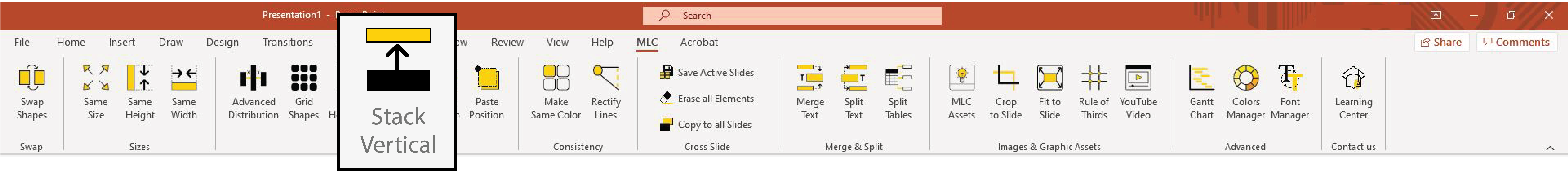Open the Gantt Chart tool
1568x178 pixels.
point(1202,91)
